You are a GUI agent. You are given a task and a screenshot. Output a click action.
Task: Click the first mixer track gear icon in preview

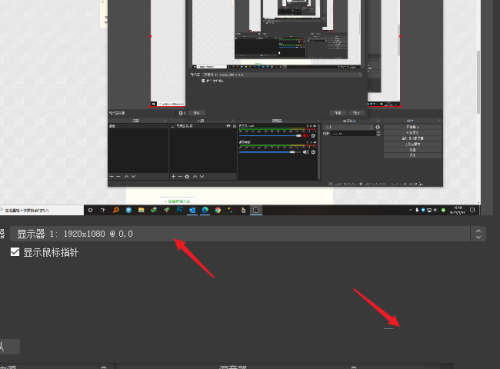coord(313,136)
